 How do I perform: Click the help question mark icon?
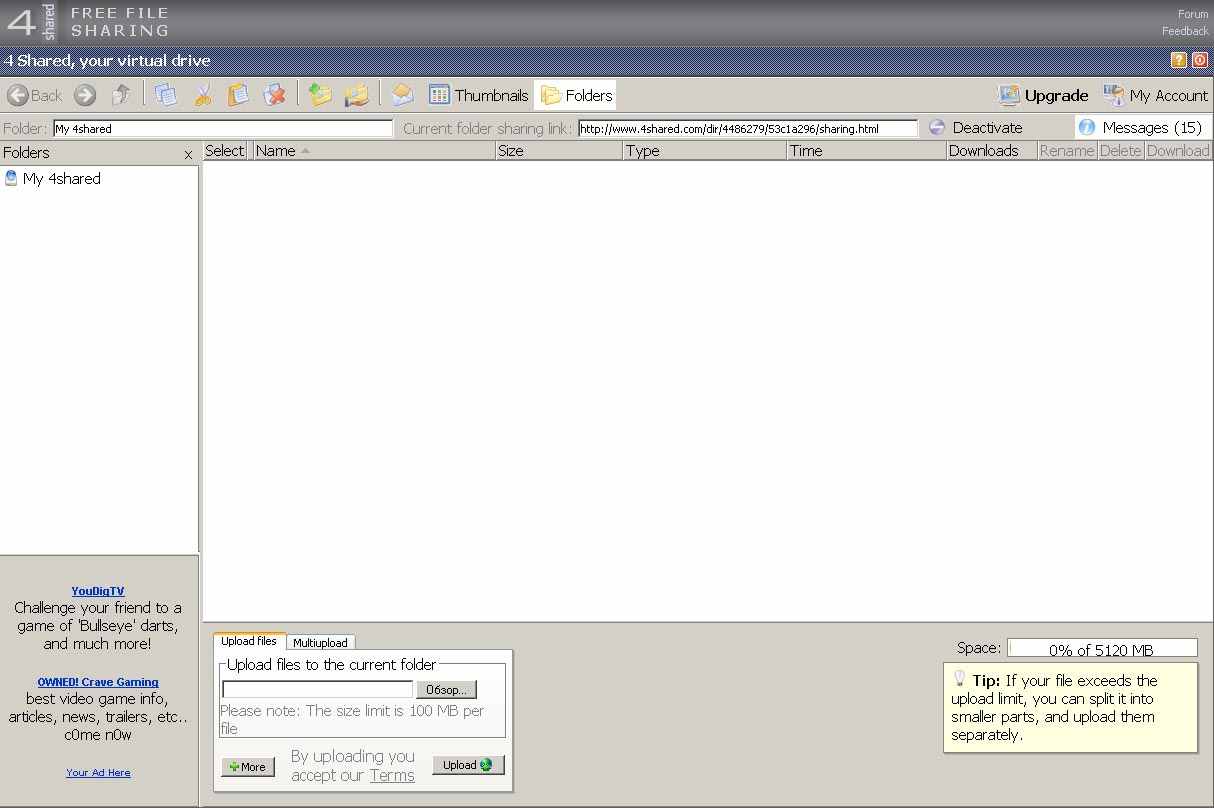coord(1179,60)
